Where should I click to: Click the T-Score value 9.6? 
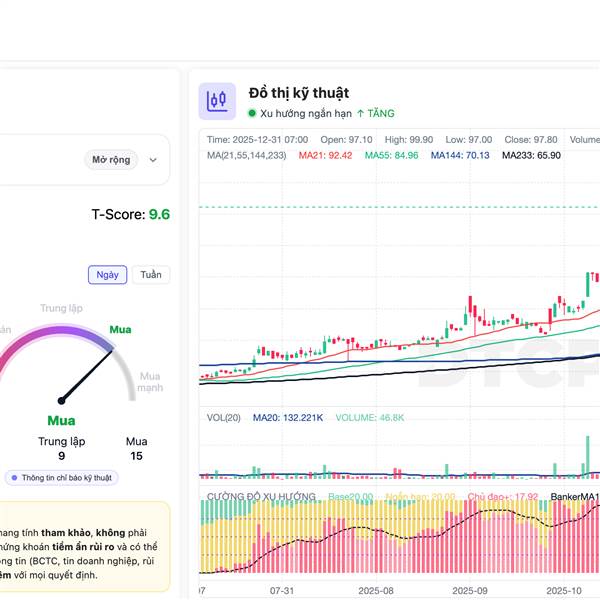click(159, 214)
